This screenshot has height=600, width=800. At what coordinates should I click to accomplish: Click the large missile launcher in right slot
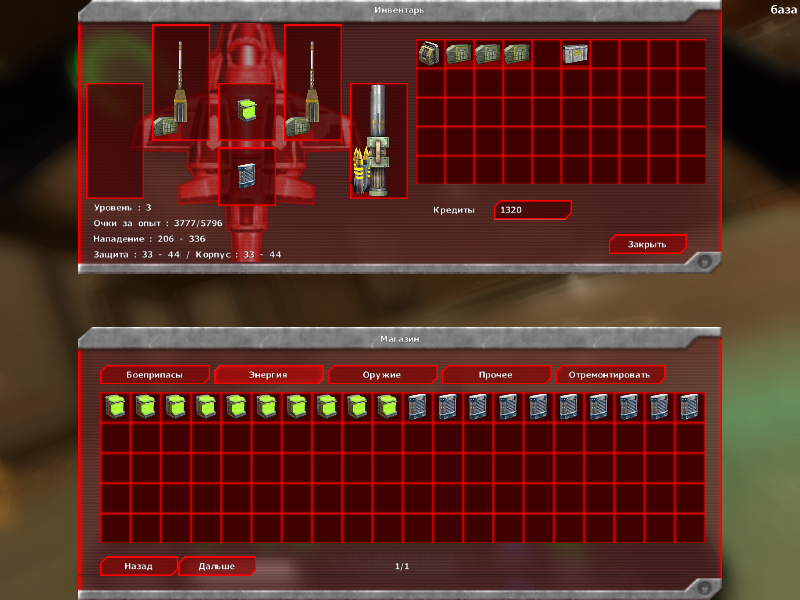point(379,141)
